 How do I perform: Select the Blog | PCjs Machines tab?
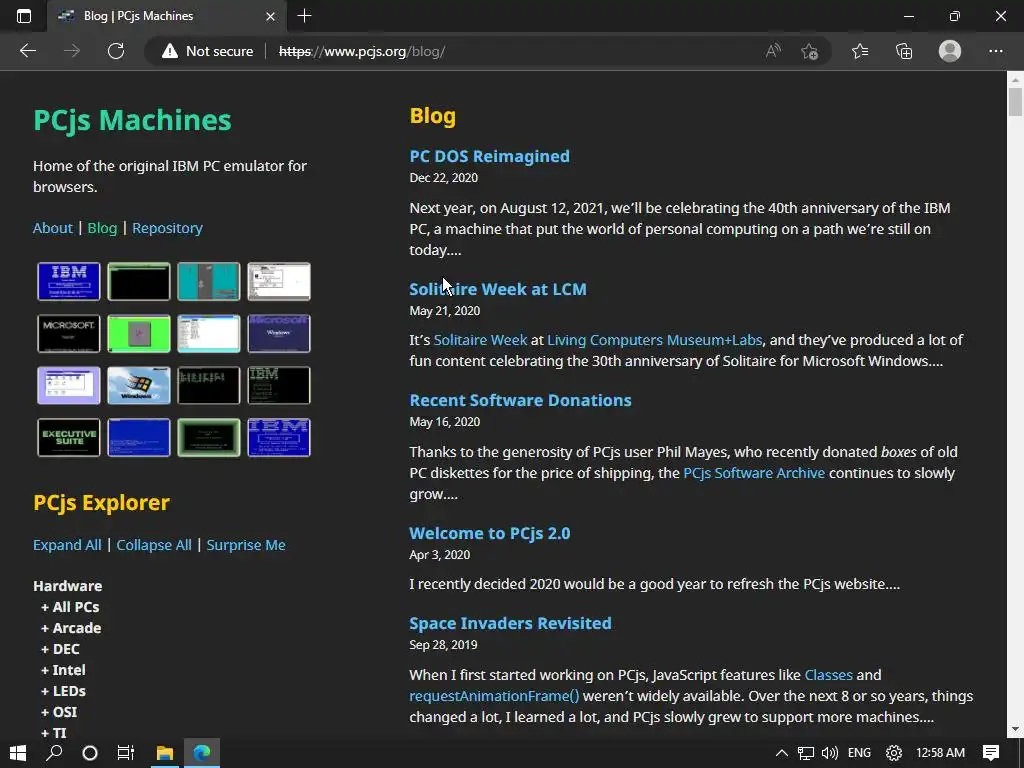pos(167,16)
